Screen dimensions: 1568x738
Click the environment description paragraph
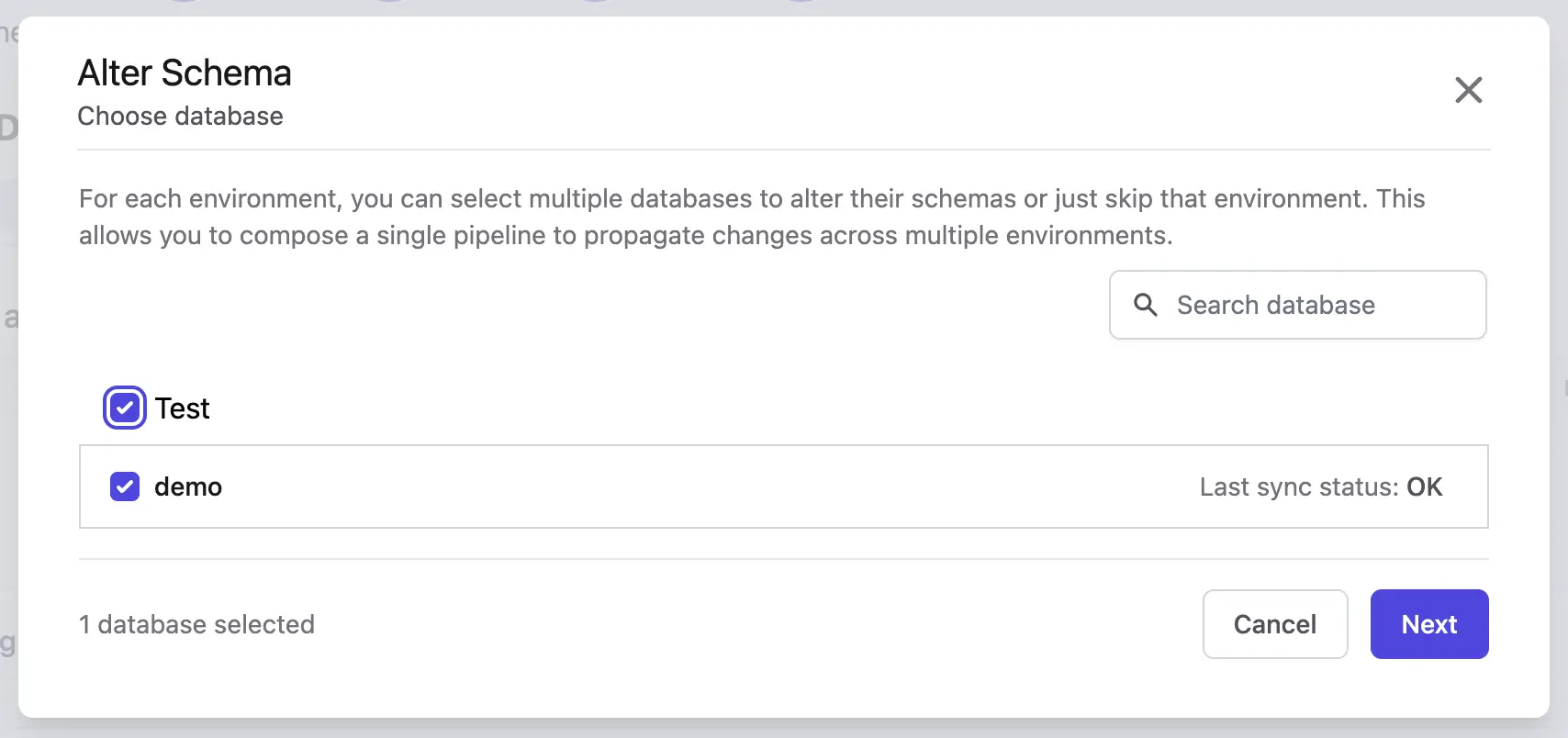pos(752,217)
